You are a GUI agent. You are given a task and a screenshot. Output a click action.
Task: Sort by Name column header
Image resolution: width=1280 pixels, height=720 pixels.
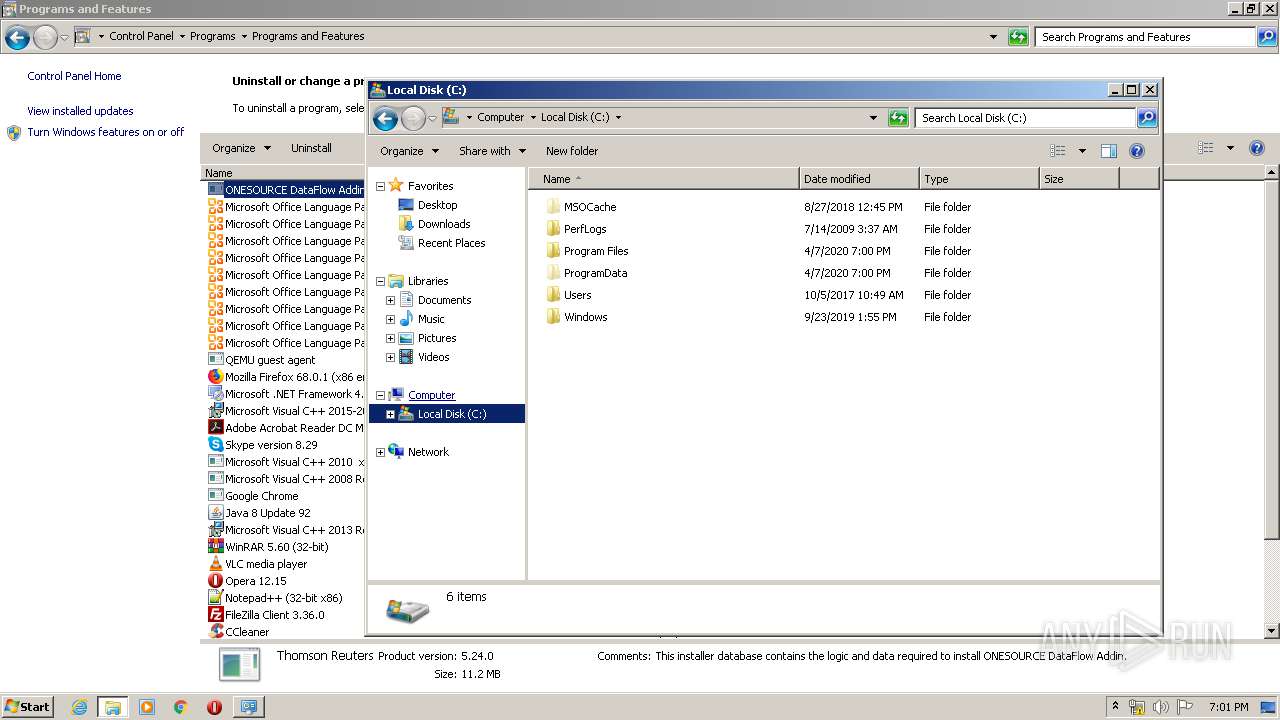664,179
